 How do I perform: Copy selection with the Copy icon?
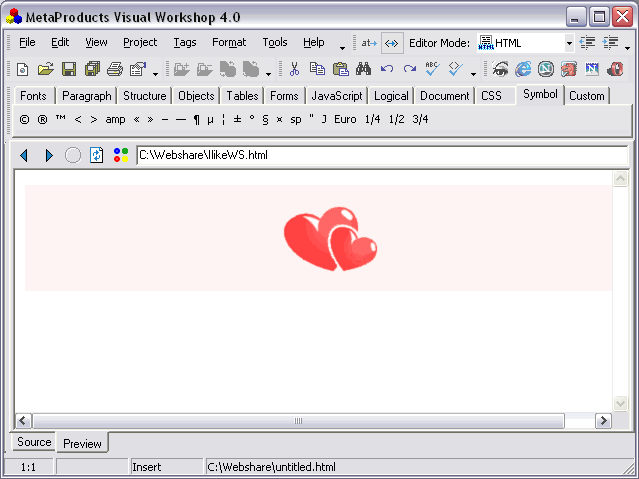click(317, 69)
